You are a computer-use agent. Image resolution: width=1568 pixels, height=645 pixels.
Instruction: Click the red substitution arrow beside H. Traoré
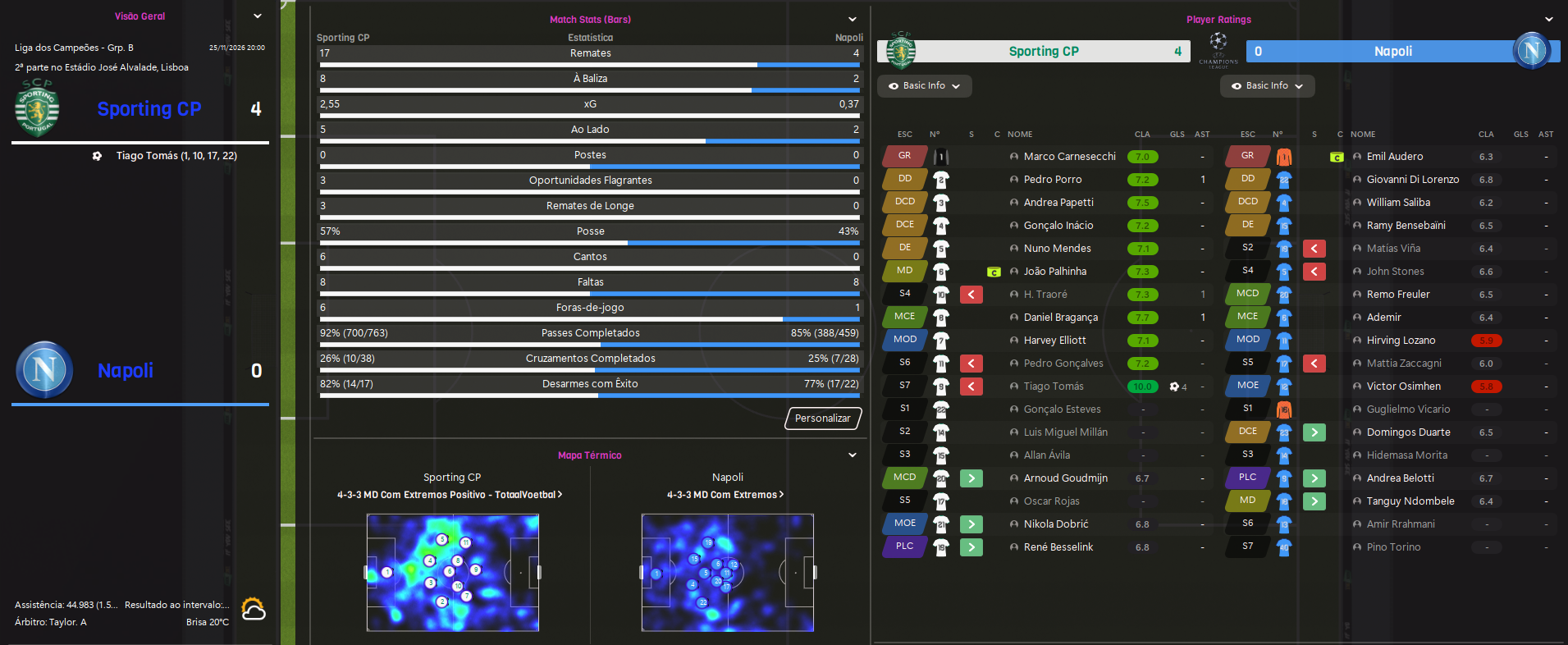click(x=971, y=294)
